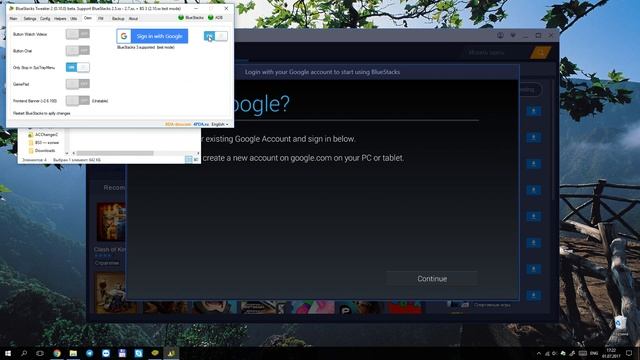Click the purple floppy disk taskbar icon
640x360 pixels.
[122, 353]
